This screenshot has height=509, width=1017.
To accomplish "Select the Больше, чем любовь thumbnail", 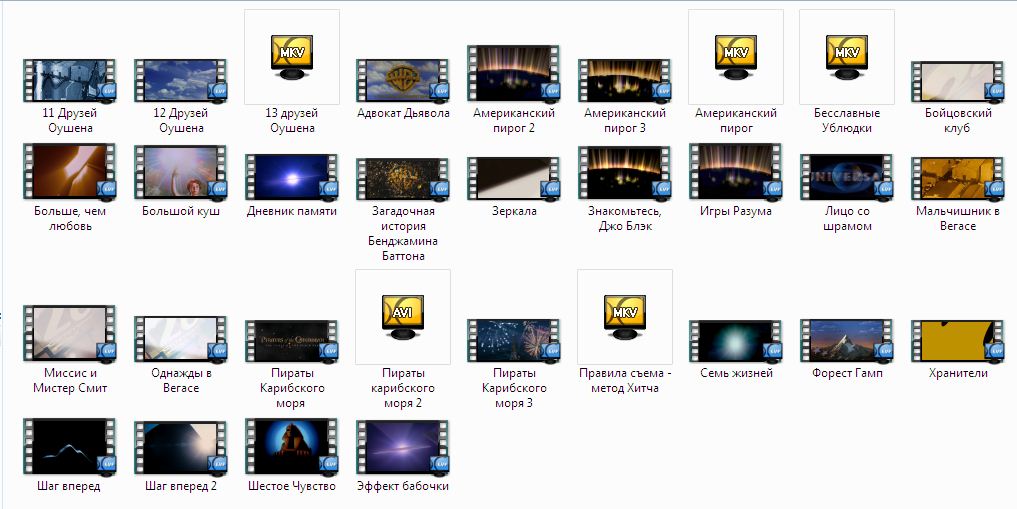I will (x=69, y=171).
